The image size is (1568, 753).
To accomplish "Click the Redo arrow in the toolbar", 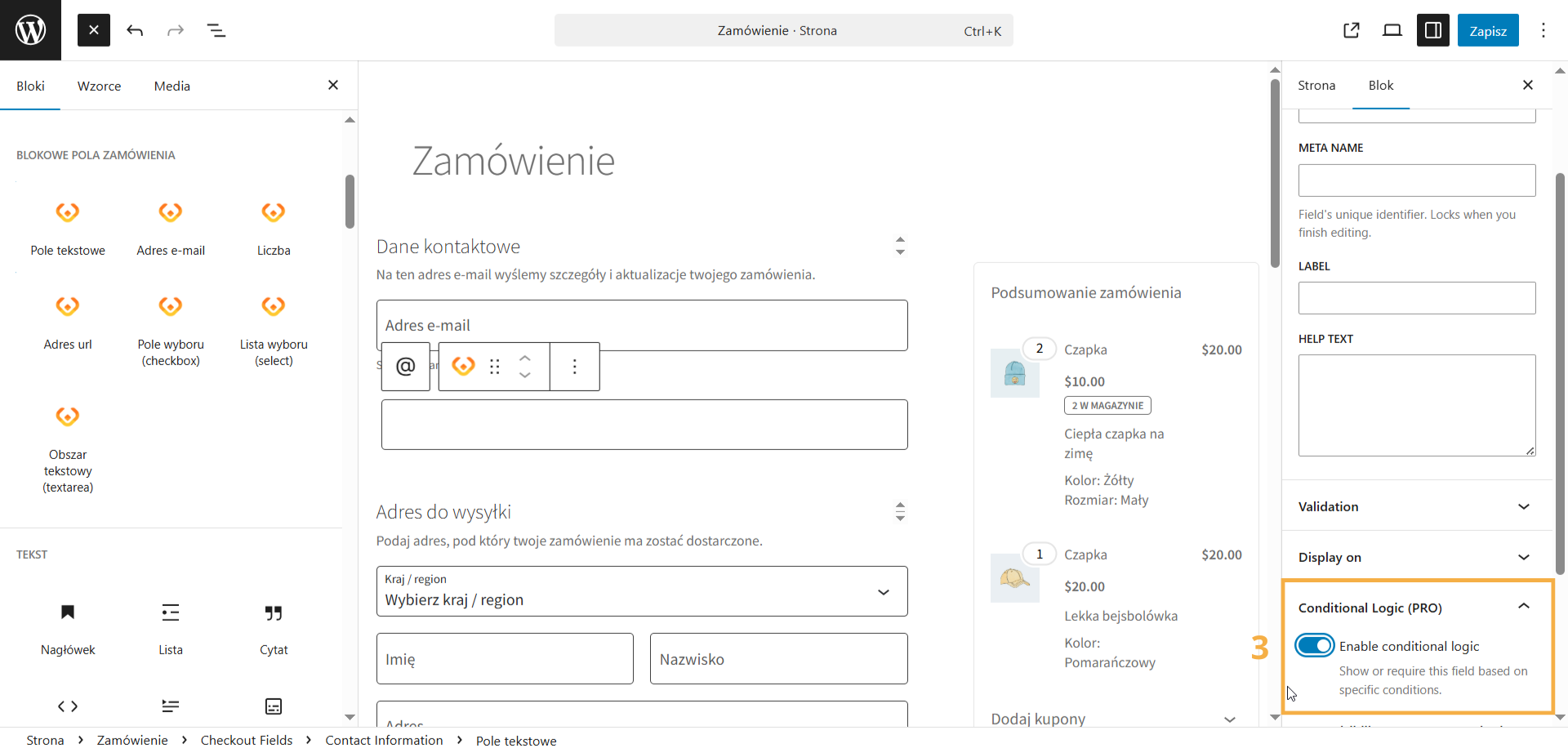I will click(x=176, y=30).
